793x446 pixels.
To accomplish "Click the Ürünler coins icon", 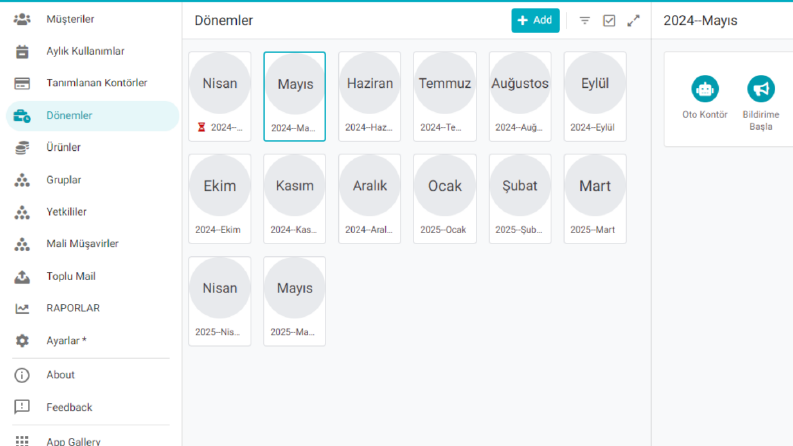I will pyautogui.click(x=22, y=148).
